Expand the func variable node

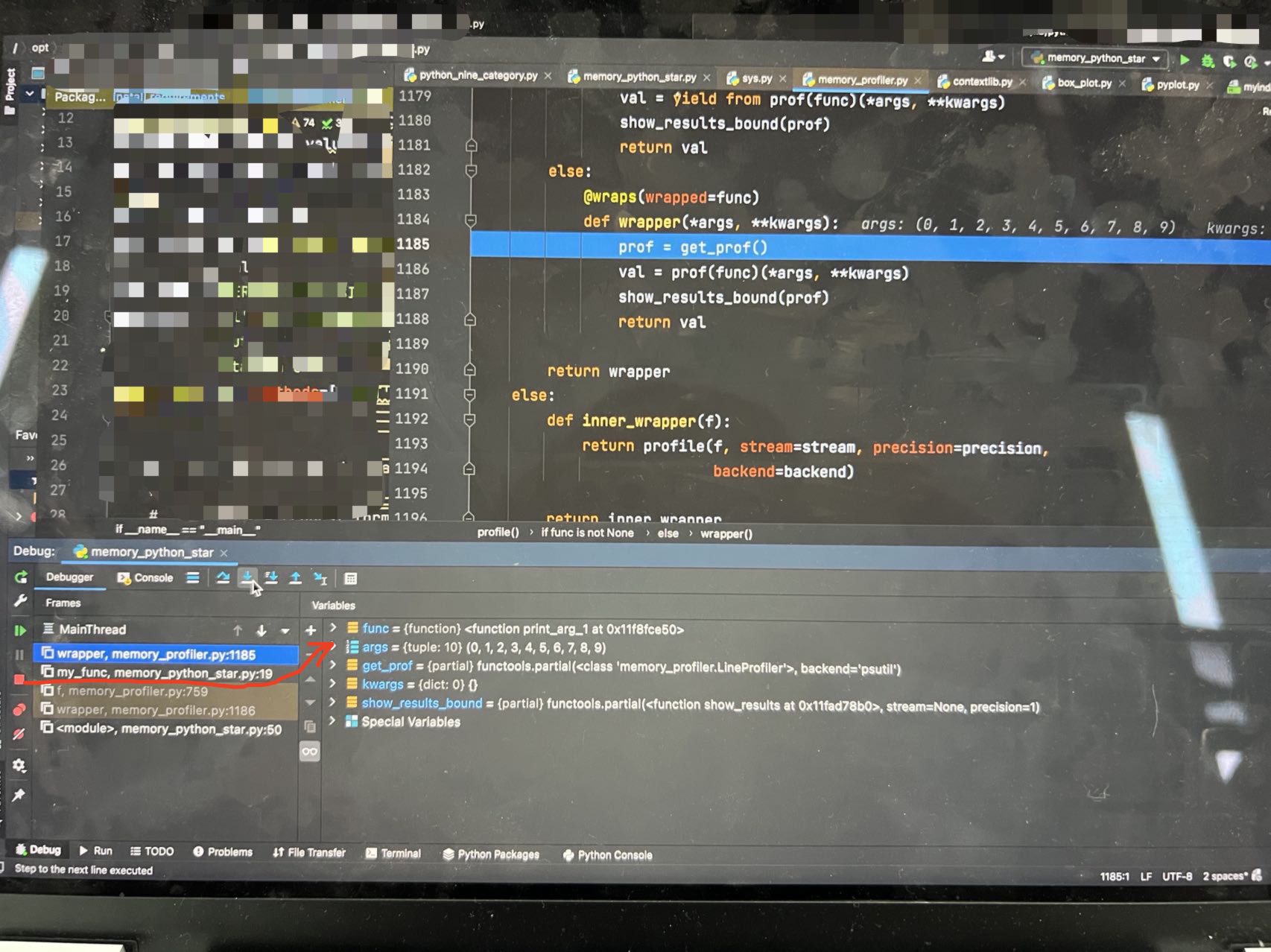point(333,628)
